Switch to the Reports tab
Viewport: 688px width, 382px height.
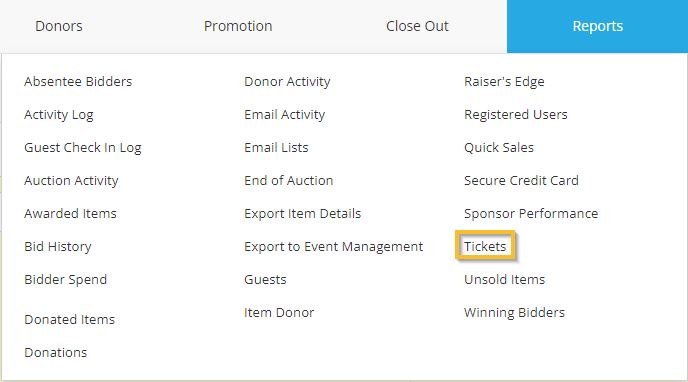point(598,26)
